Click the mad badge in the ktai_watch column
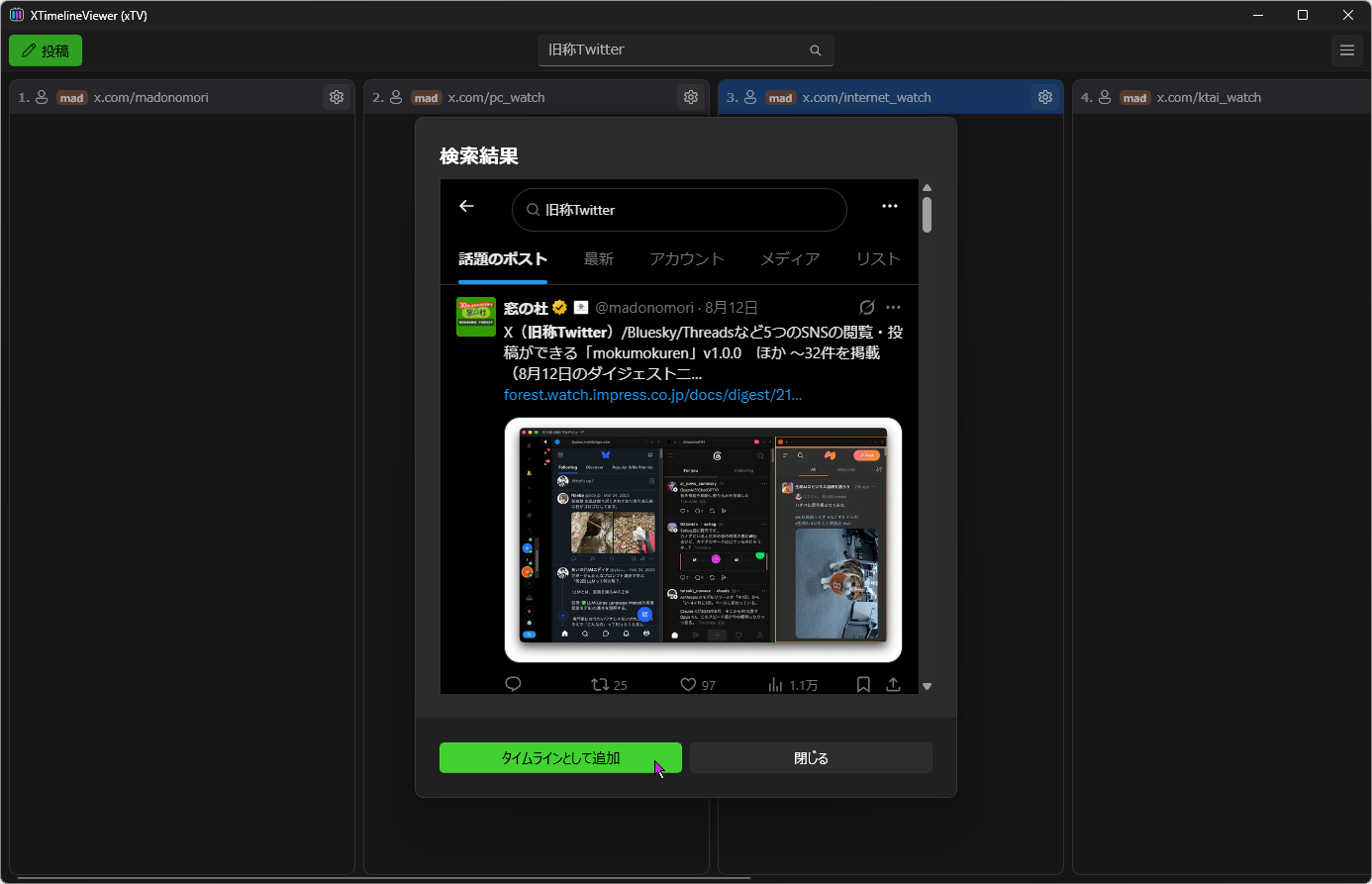This screenshot has height=884, width=1372. [1135, 98]
